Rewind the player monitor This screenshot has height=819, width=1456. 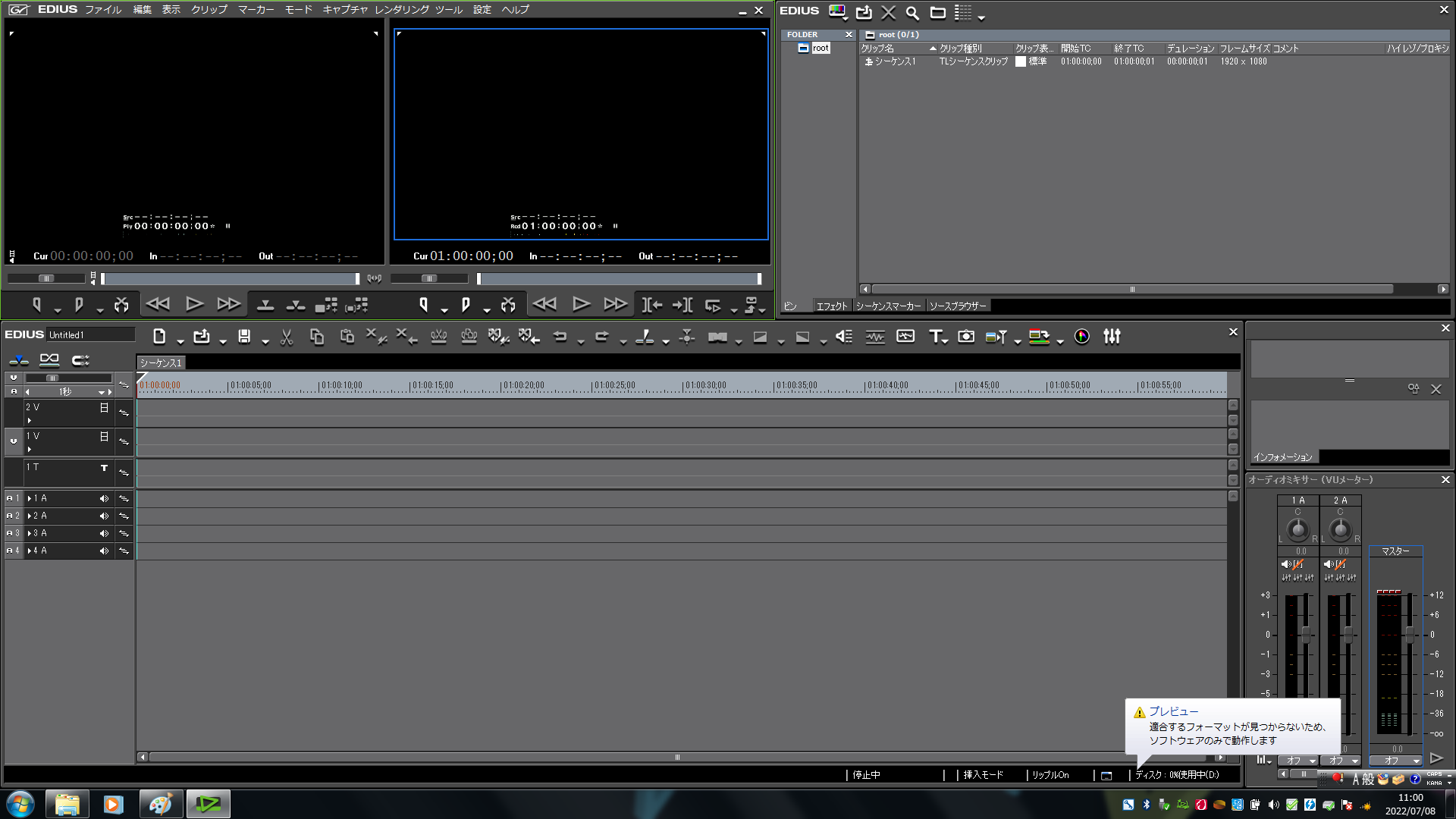(x=158, y=305)
